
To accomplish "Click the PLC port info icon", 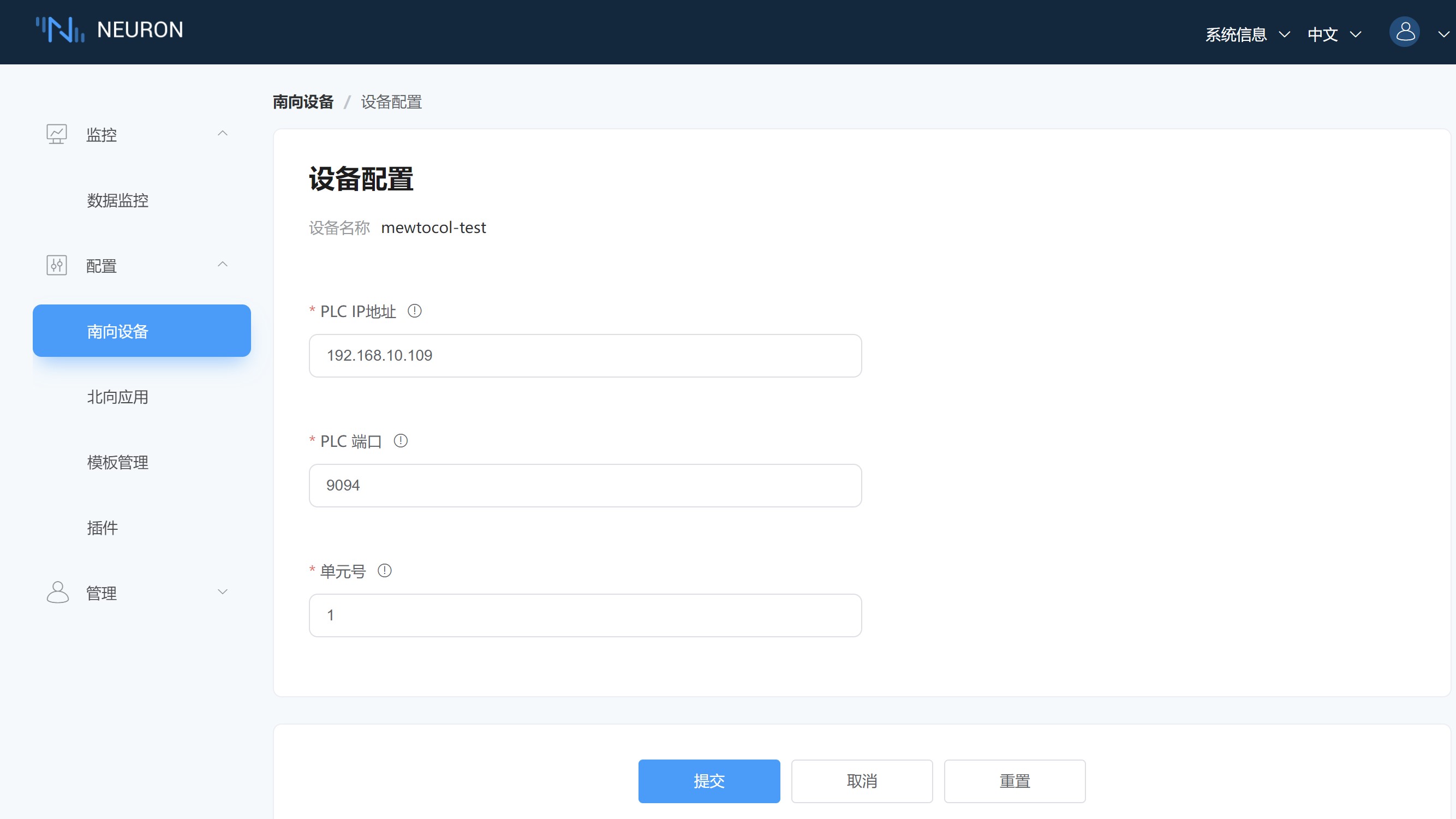I will coord(401,441).
